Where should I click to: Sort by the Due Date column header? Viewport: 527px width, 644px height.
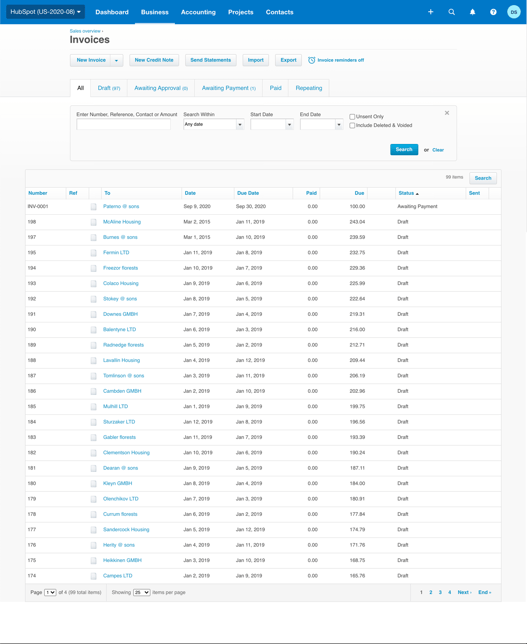pyautogui.click(x=248, y=193)
